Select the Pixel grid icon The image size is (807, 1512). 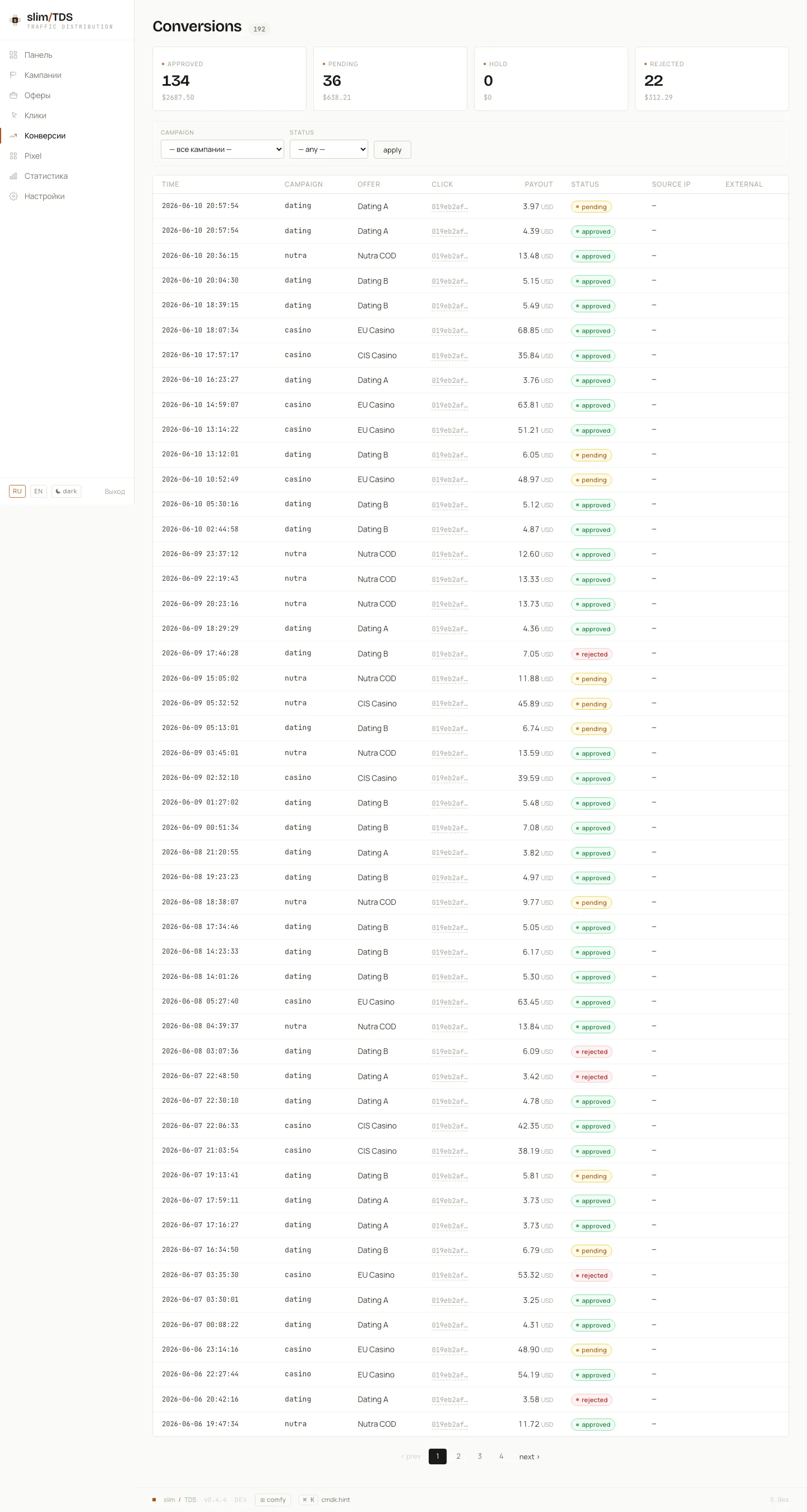[x=13, y=156]
